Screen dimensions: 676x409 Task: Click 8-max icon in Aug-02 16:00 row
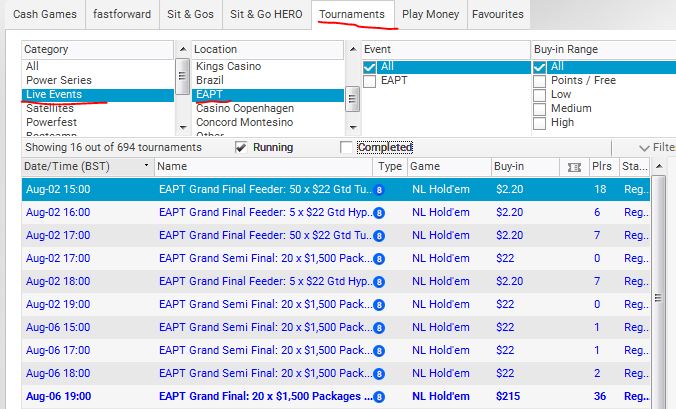point(379,213)
